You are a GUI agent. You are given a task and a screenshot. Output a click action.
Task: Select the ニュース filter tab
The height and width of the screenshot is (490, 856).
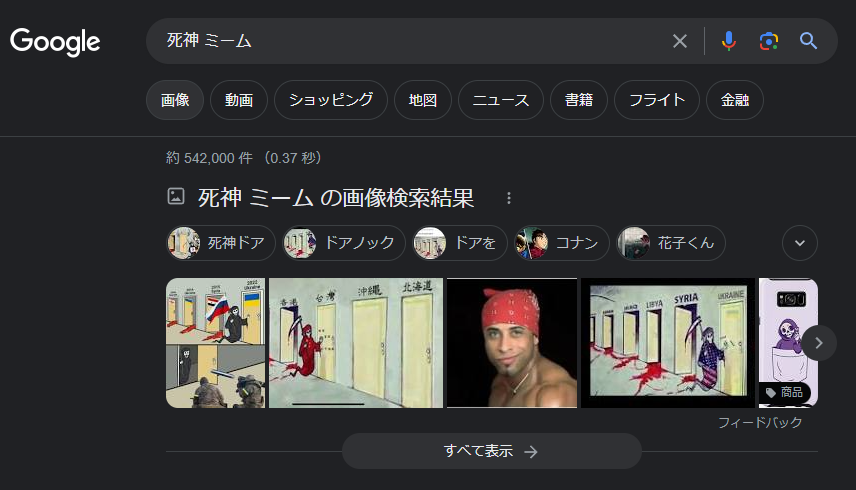[x=501, y=100]
